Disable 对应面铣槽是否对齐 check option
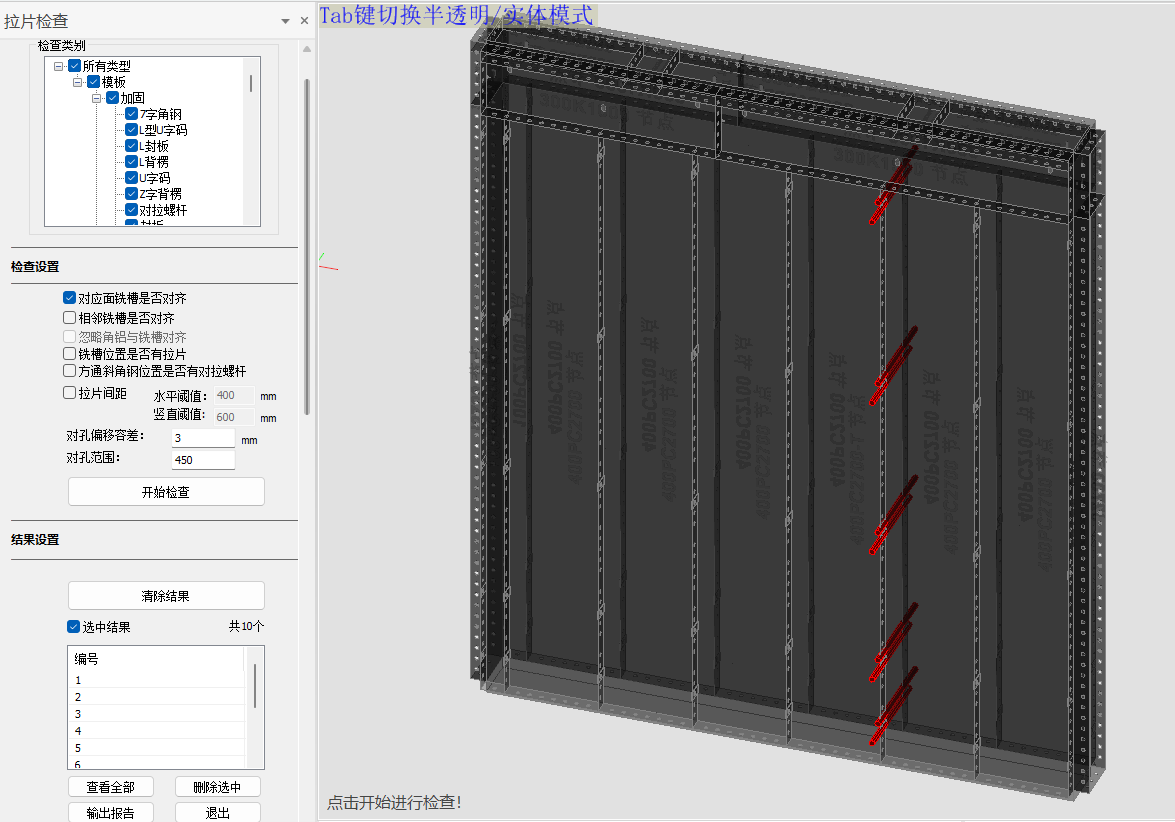Screen dimensions: 1175x822 (69, 298)
